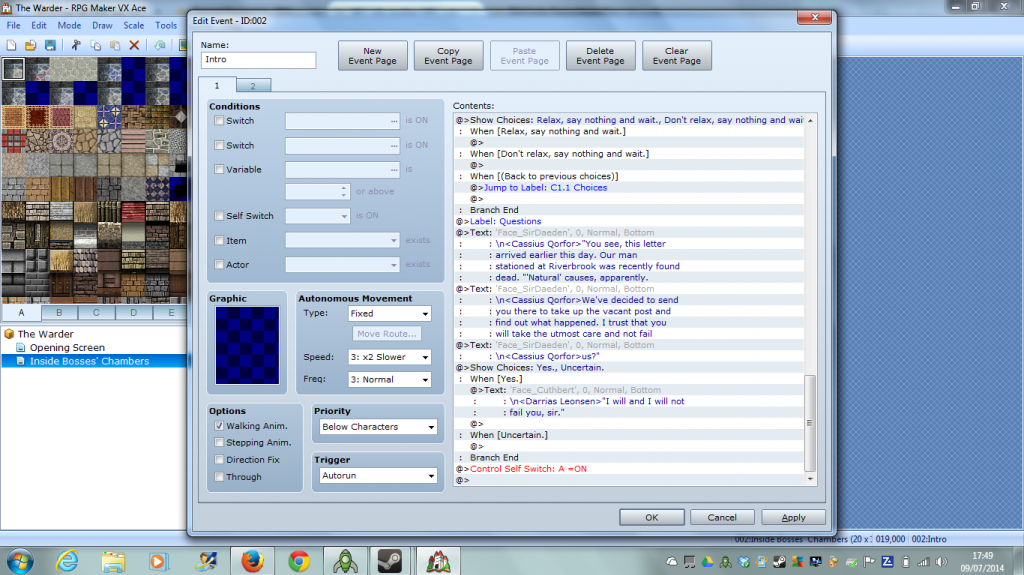The image size is (1024, 575).
Task: Click the Copy icon in toolbar
Action: point(96,45)
